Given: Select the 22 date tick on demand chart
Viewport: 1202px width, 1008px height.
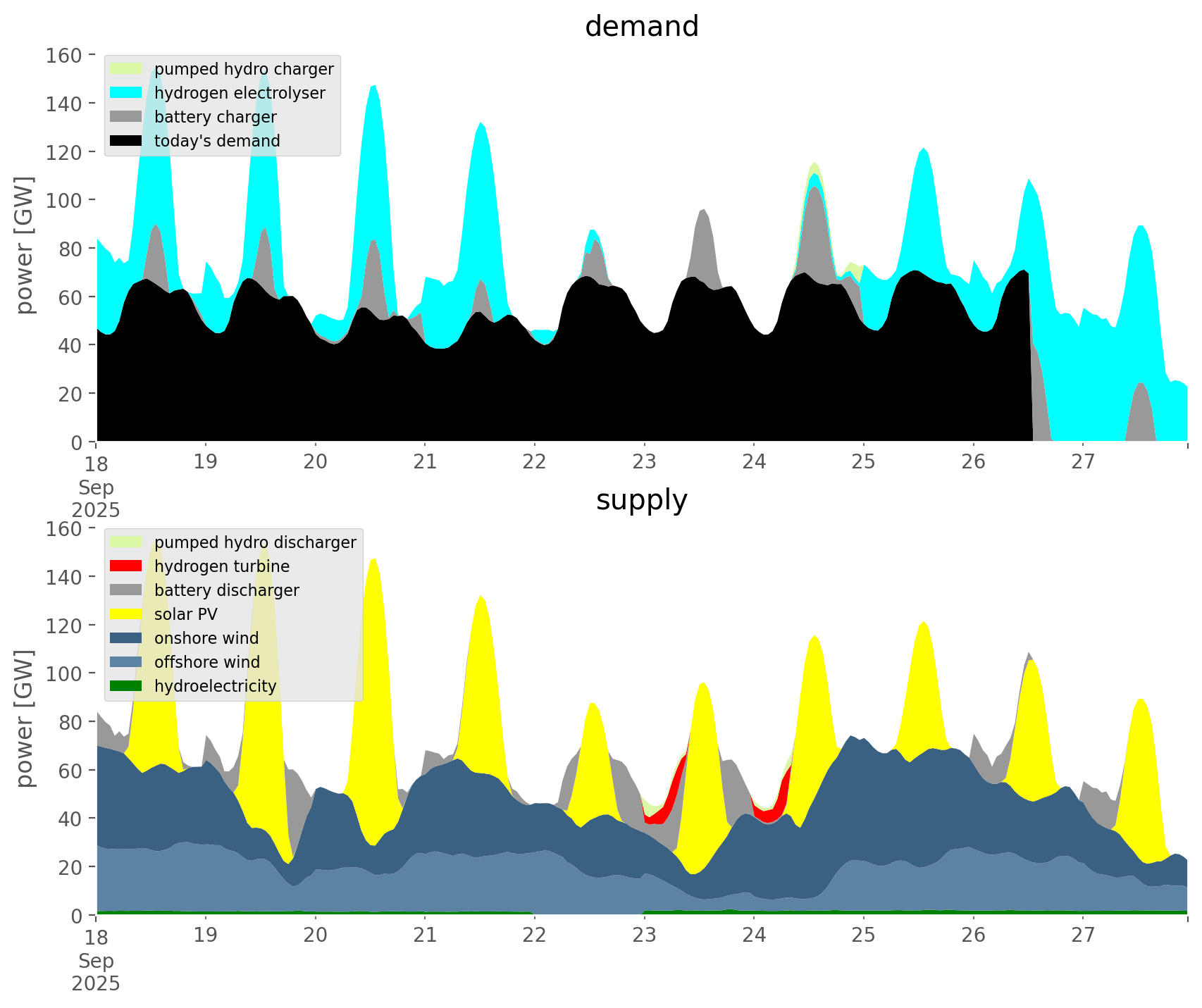Looking at the screenshot, I should 535,462.
